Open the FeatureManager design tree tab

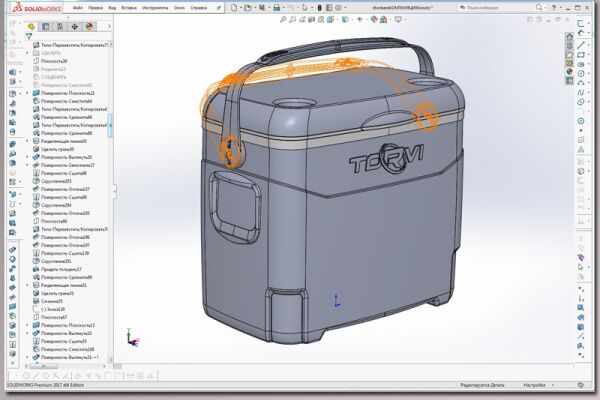[31, 26]
